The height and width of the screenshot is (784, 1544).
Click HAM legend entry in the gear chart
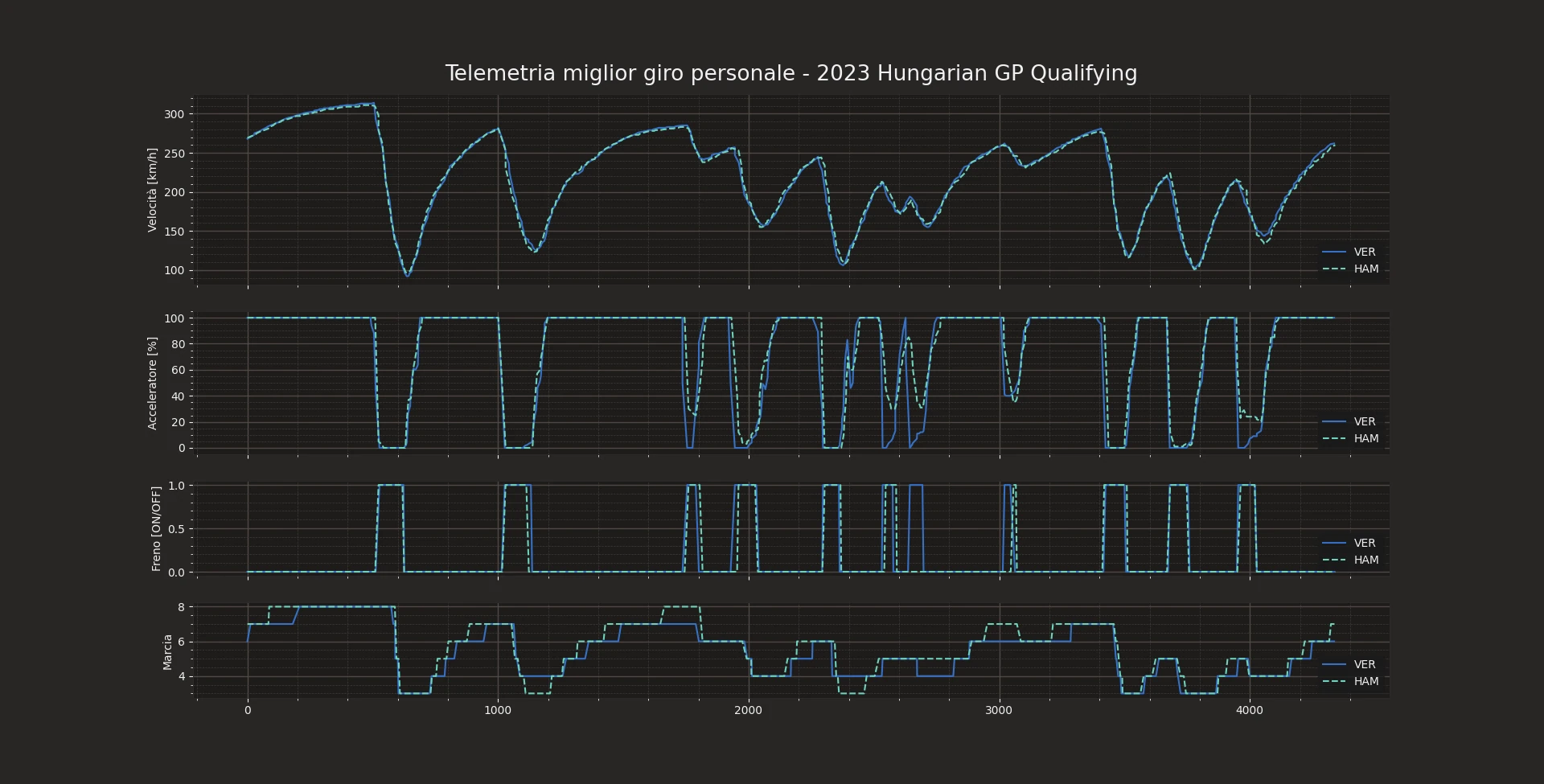pos(1351,681)
